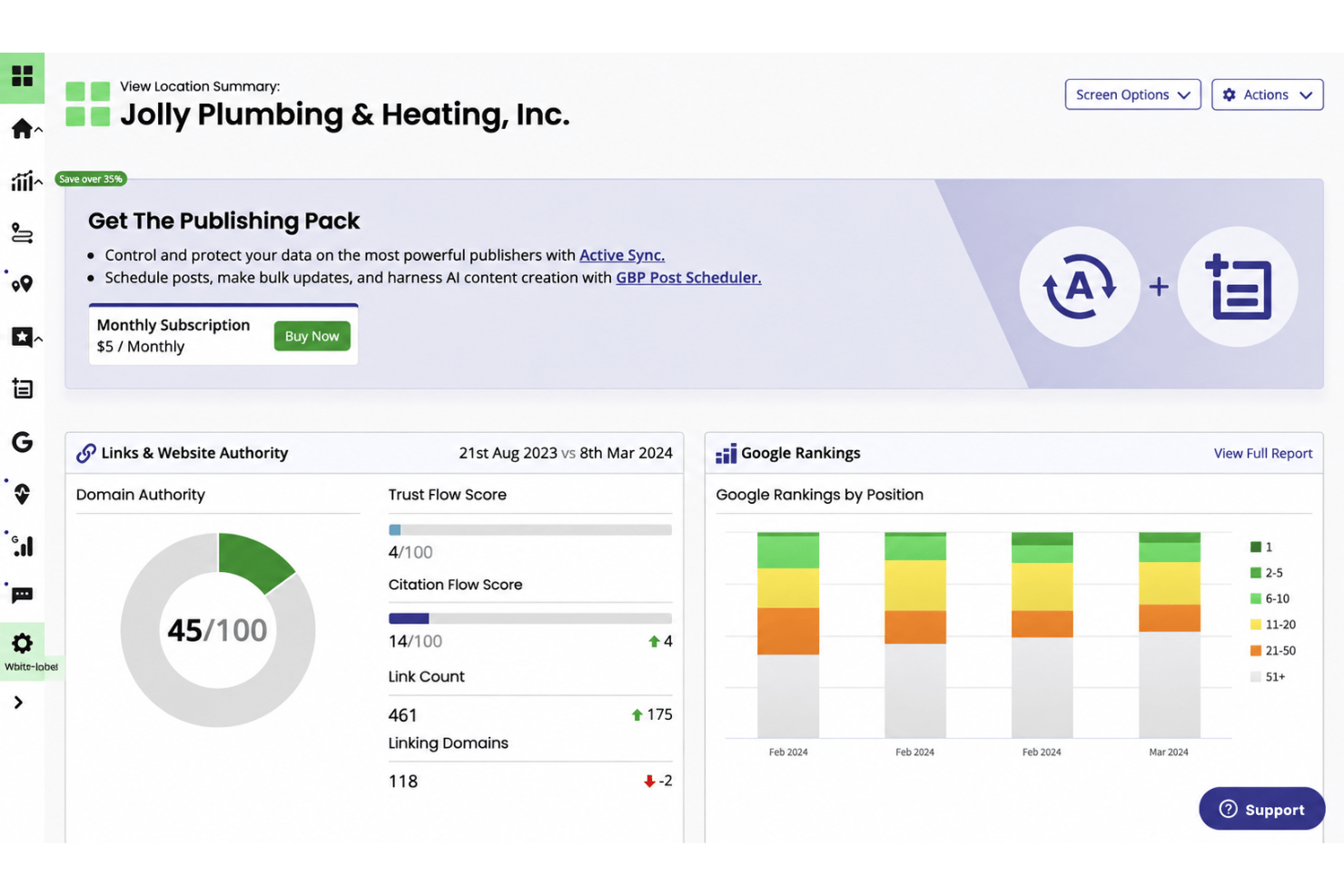Toggle the 6-10 legend swatch
The image size is (1344, 896).
tap(1256, 599)
